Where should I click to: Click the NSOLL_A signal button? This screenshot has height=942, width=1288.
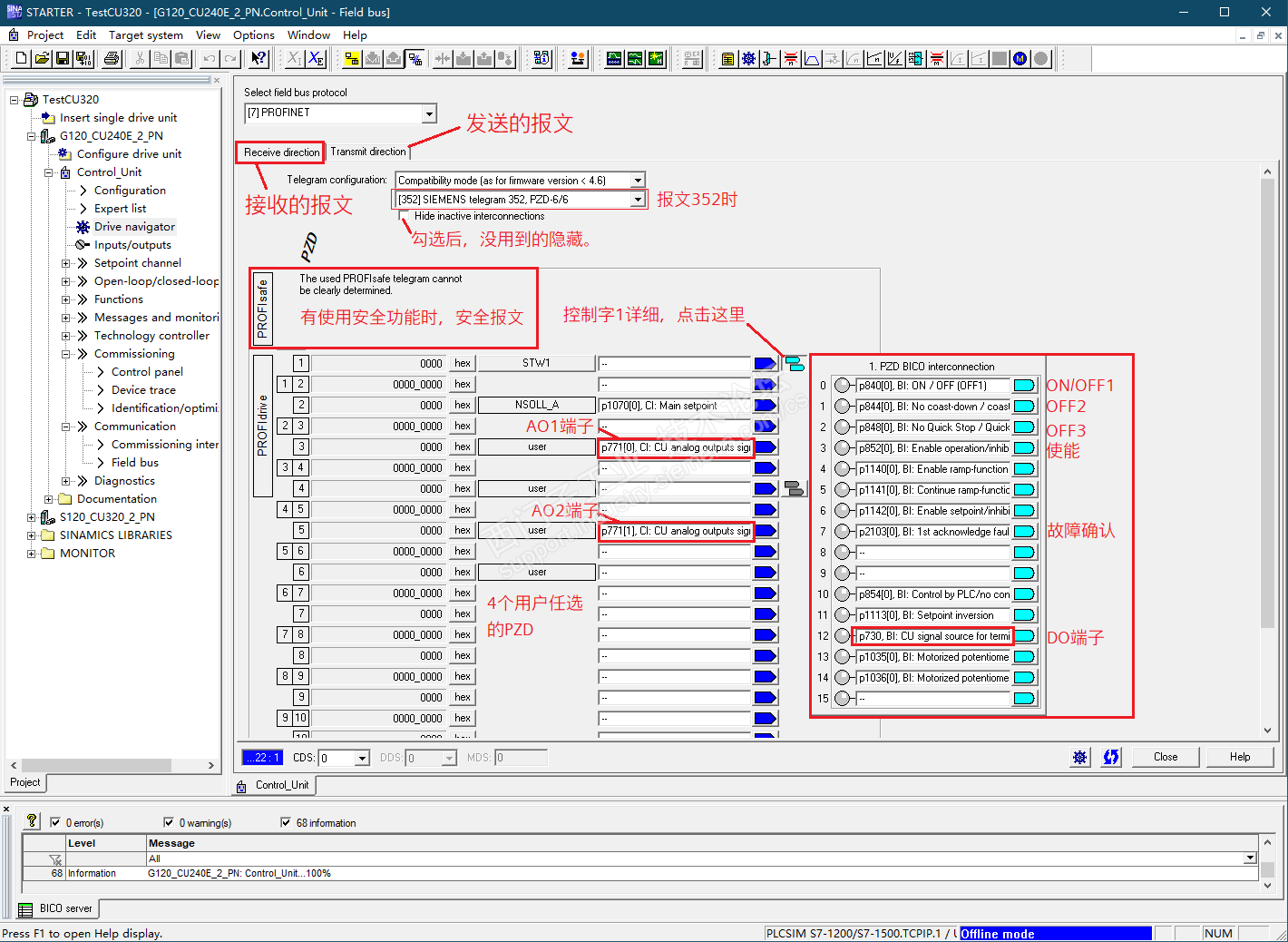537,406
